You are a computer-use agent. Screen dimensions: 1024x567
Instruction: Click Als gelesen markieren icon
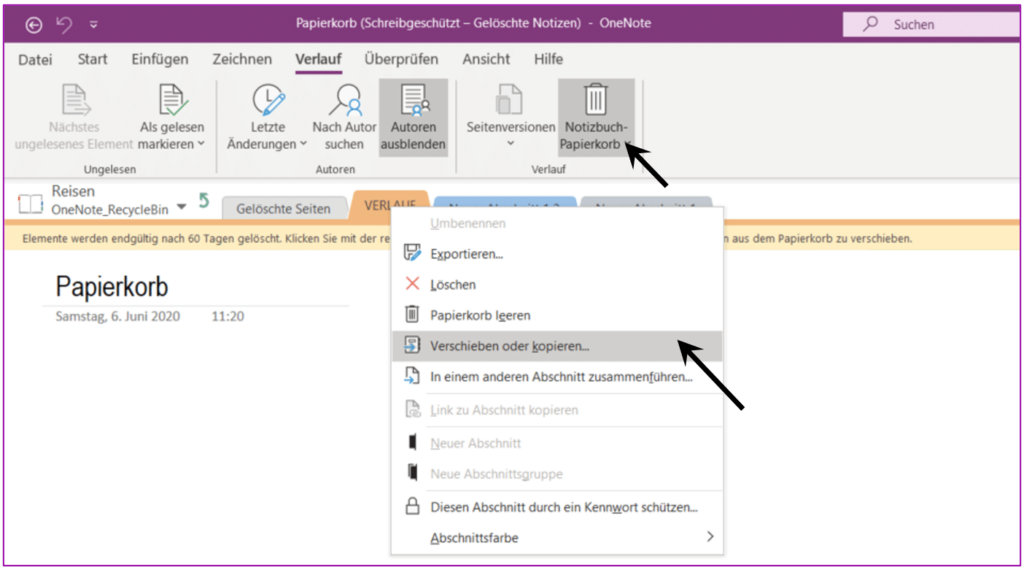[173, 101]
